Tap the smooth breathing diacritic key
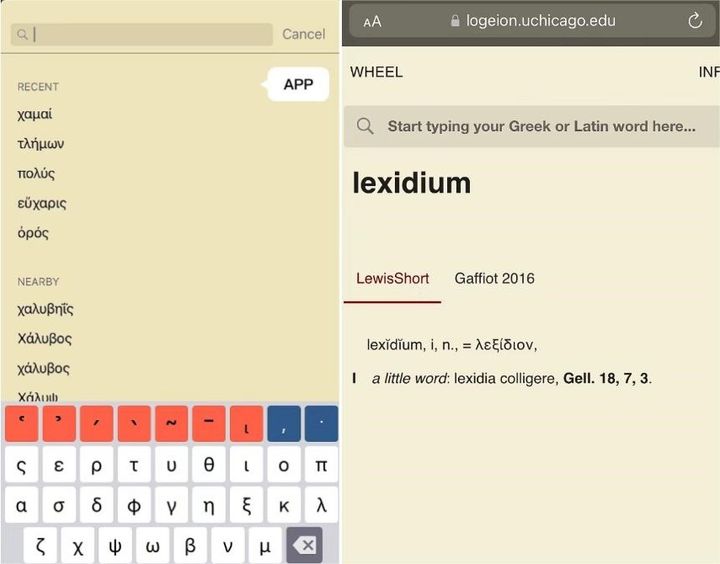 pyautogui.click(x=59, y=423)
